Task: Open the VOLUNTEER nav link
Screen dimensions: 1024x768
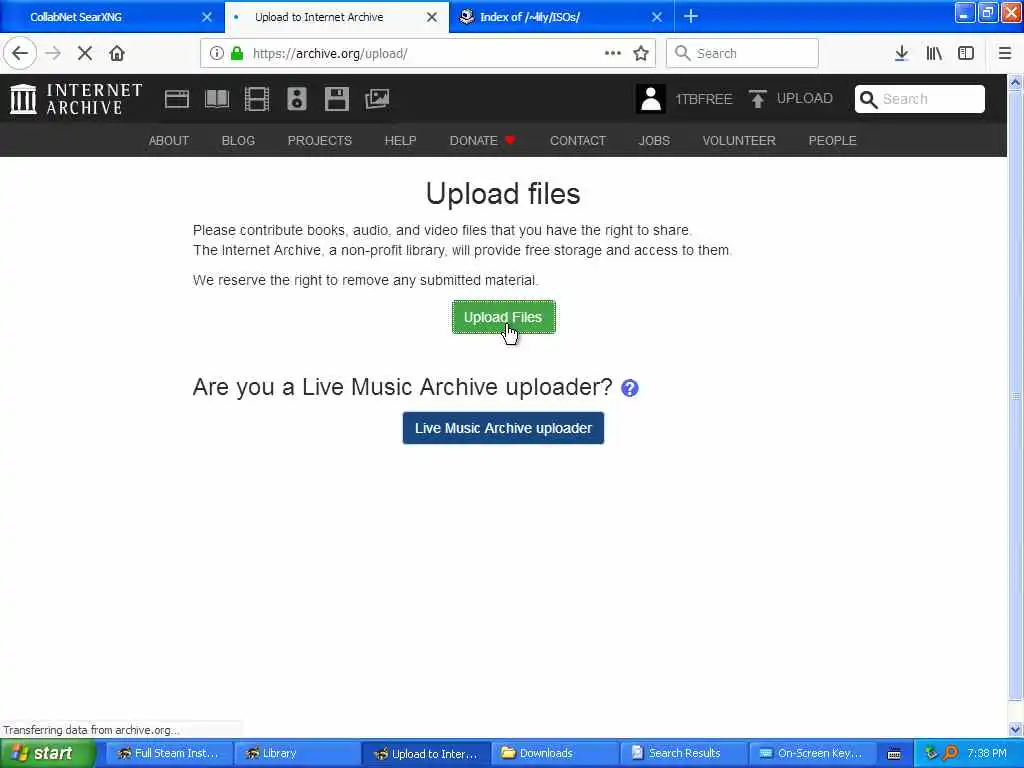Action: [x=739, y=140]
